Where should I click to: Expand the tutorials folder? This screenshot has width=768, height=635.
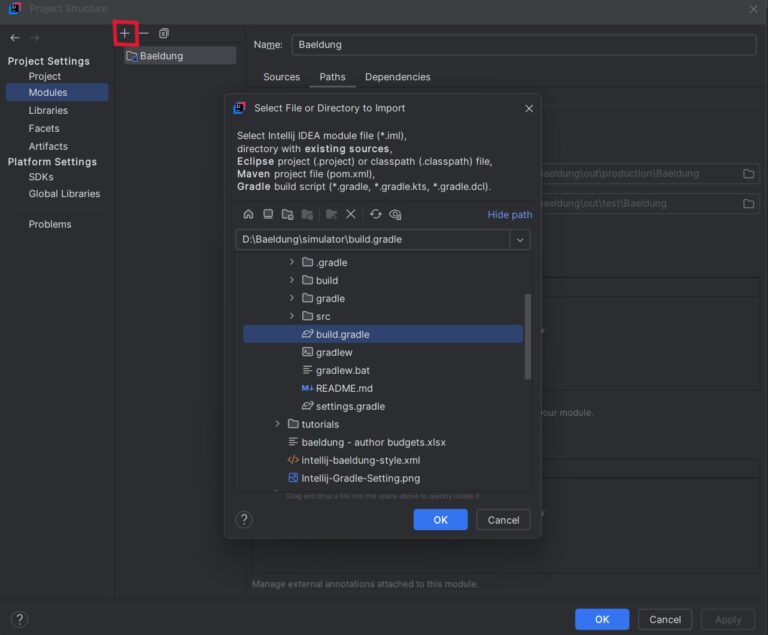[x=278, y=424]
